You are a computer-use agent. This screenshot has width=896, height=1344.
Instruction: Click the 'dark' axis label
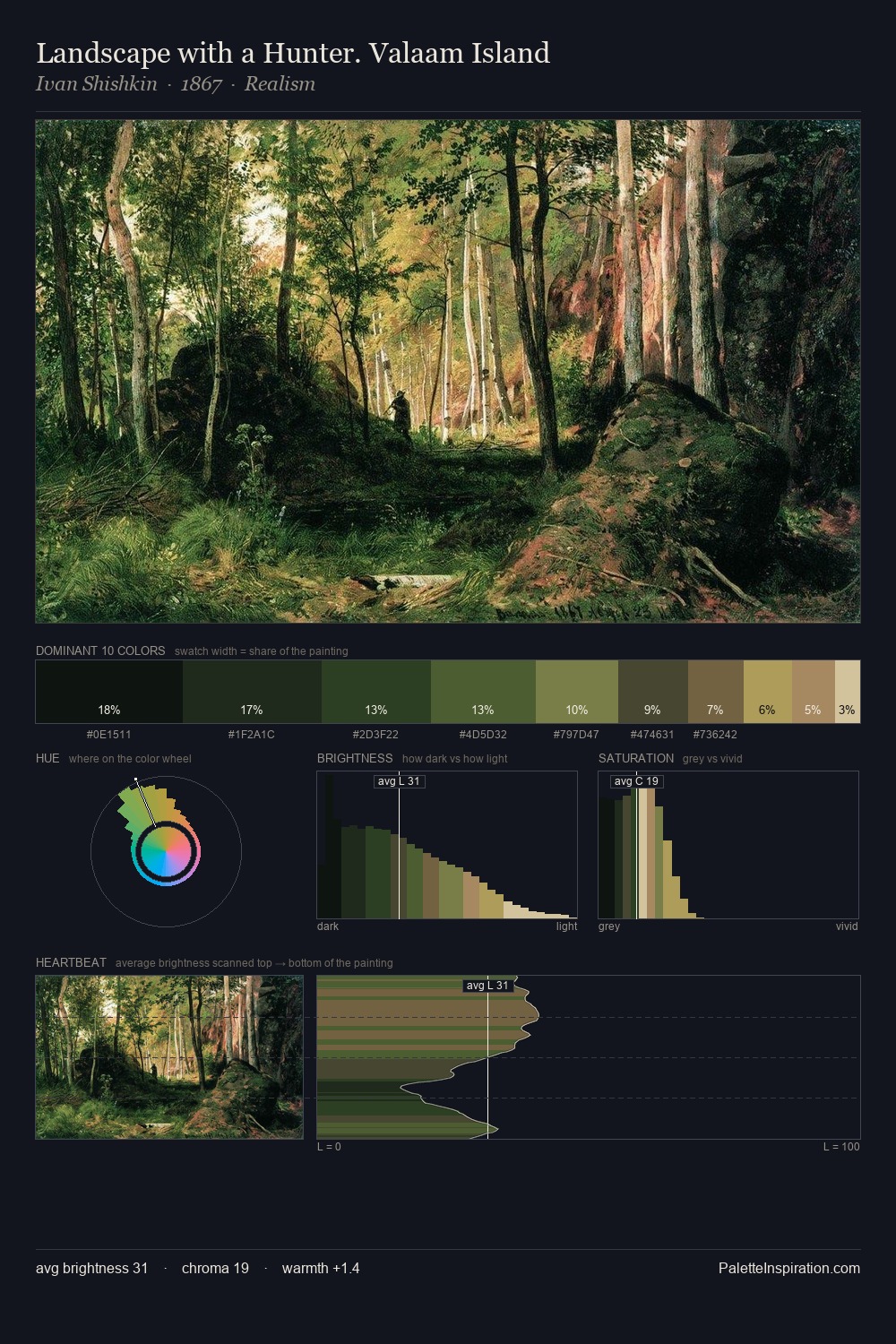328,926
